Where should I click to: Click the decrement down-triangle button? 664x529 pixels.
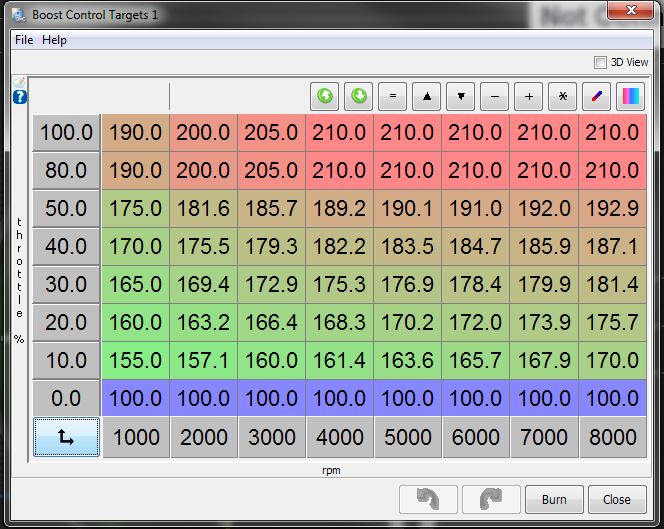click(461, 97)
